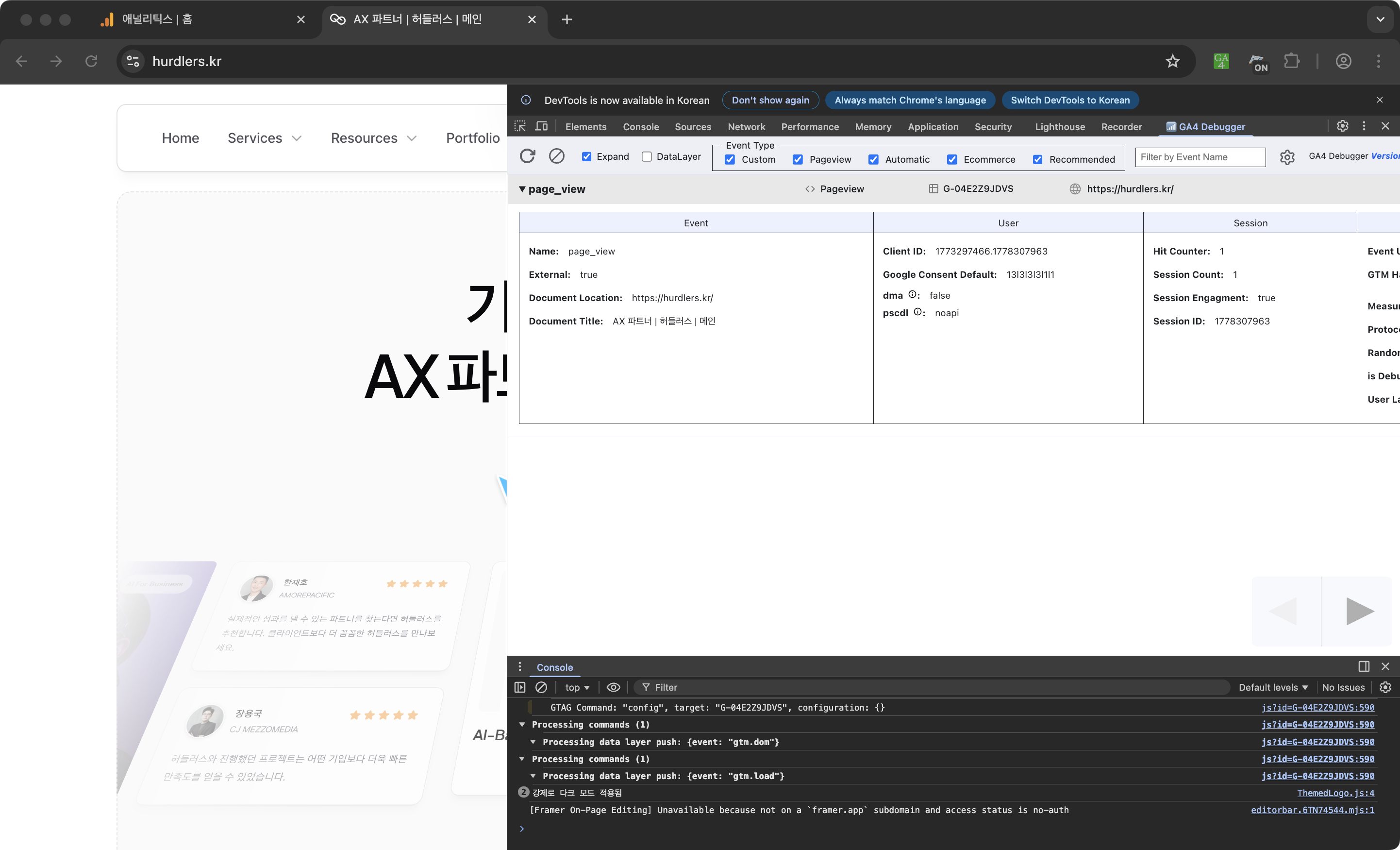Open the console drawer three-dot menu
The image size is (1400, 850).
[x=520, y=666]
